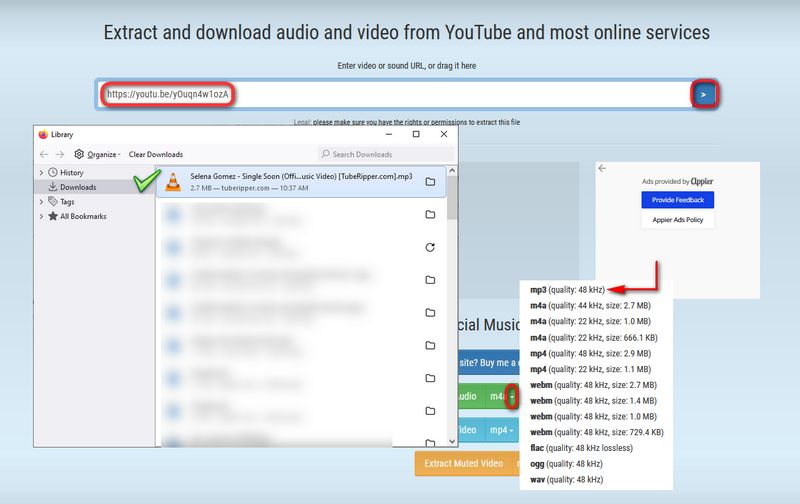The width and height of the screenshot is (800, 504).
Task: Open the Organize menu in Library
Action: click(x=97, y=154)
